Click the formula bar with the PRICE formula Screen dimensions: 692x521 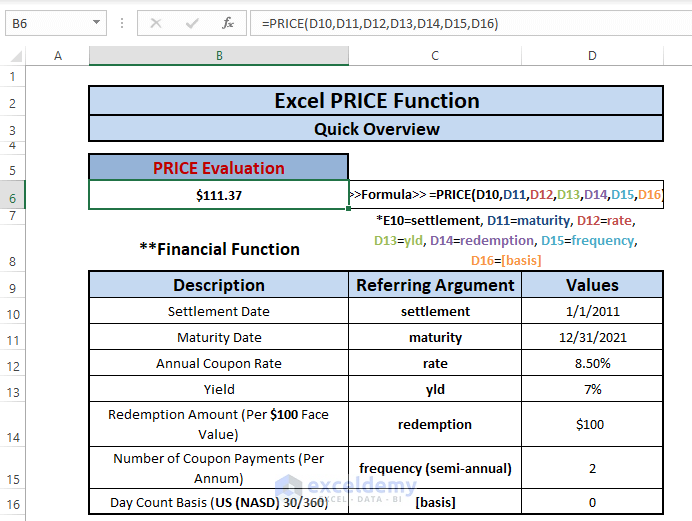471,23
